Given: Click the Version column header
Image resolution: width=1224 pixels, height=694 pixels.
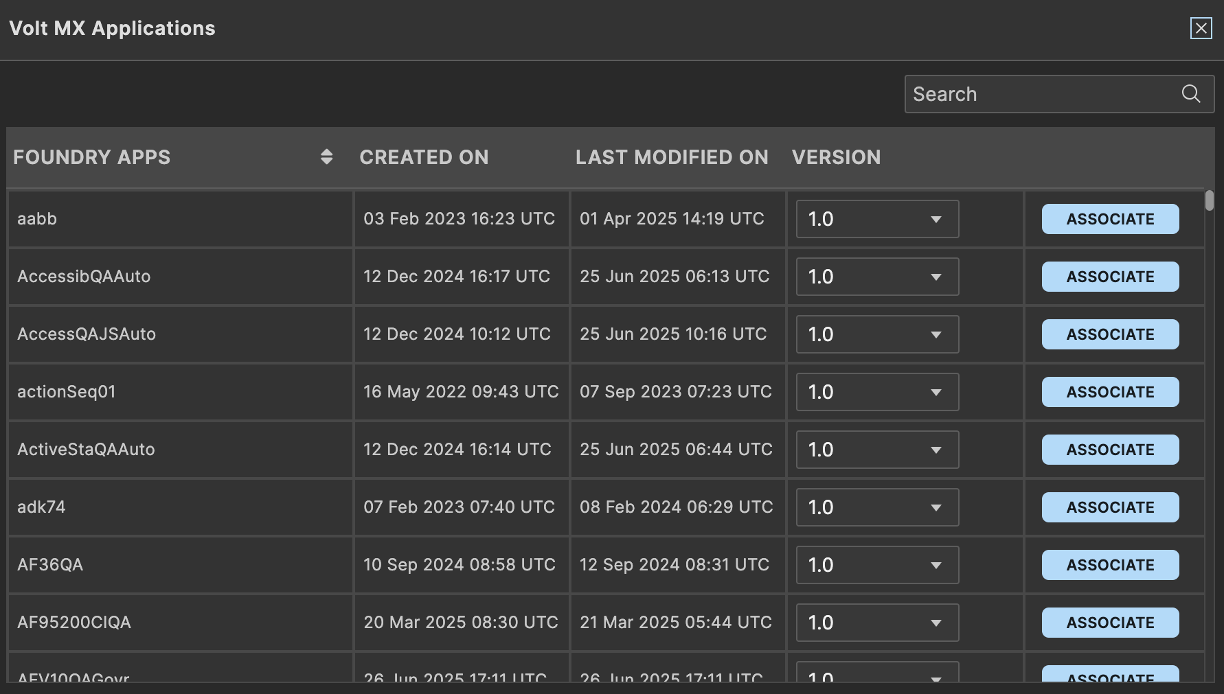Looking at the screenshot, I should point(836,157).
